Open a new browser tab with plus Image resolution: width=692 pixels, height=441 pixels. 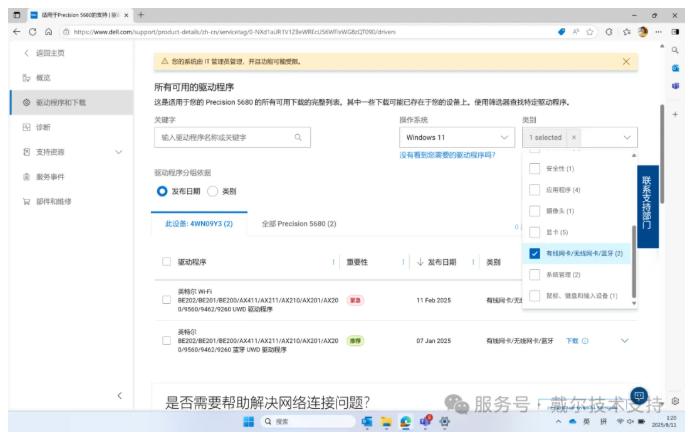pyautogui.click(x=141, y=15)
